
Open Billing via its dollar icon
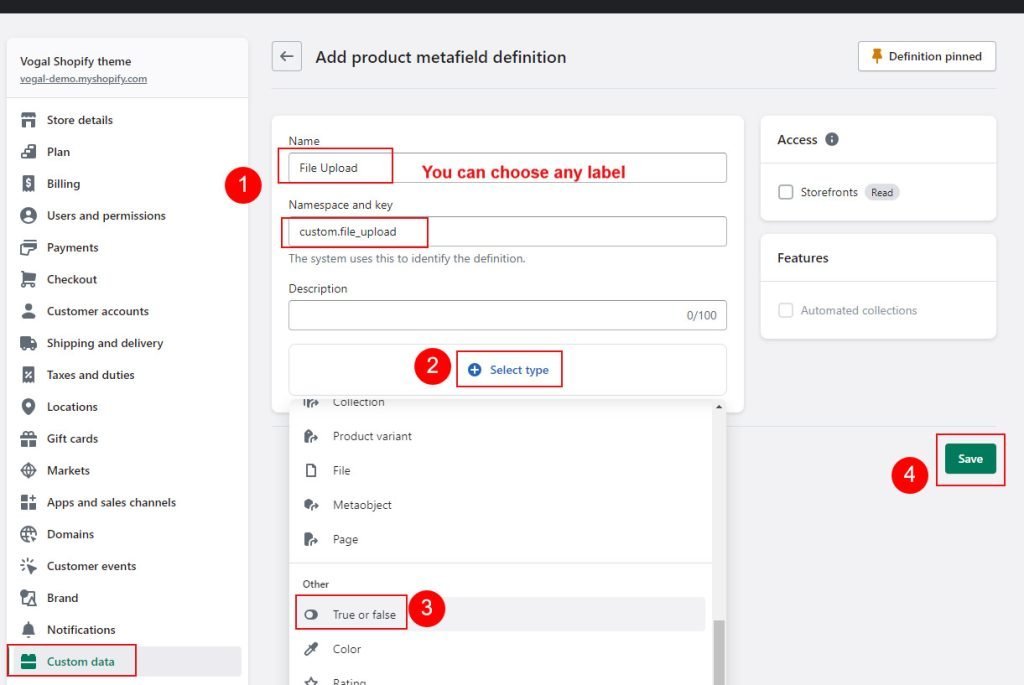pos(28,183)
